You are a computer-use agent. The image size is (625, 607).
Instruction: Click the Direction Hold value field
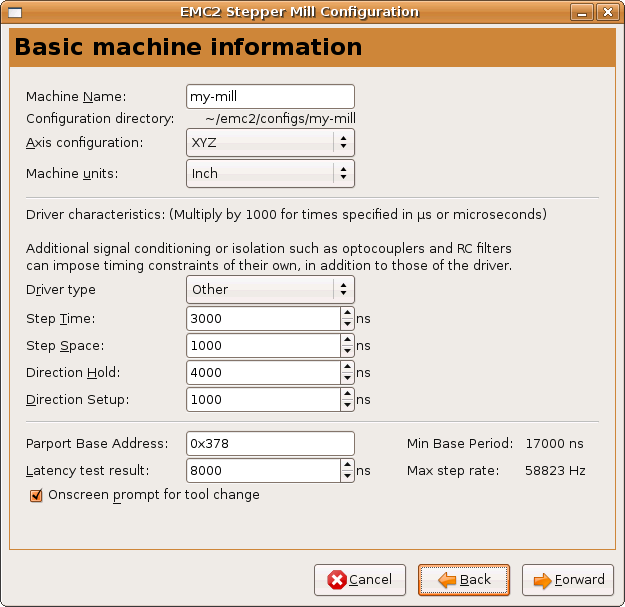(263, 373)
